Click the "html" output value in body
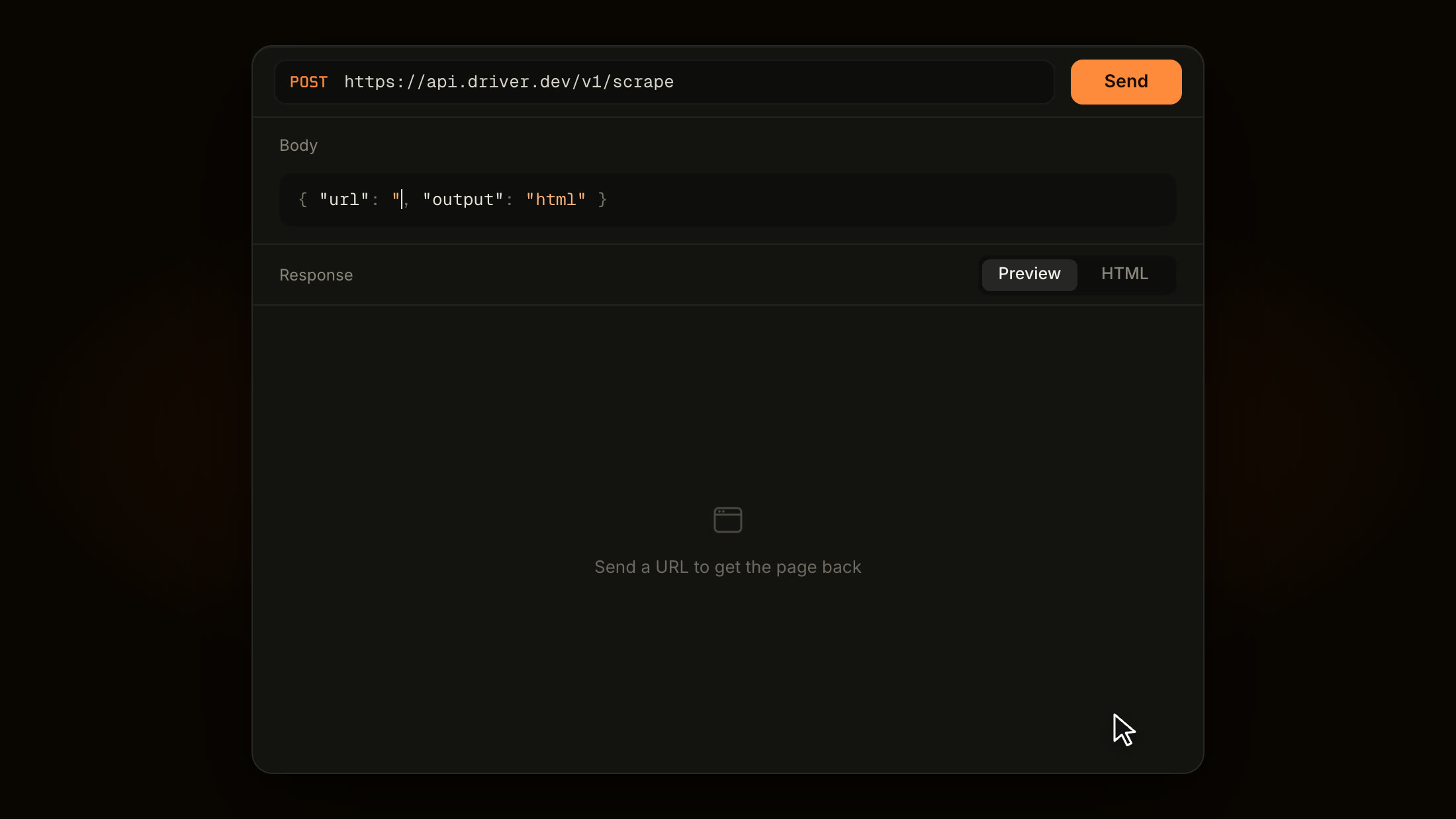 click(x=556, y=200)
